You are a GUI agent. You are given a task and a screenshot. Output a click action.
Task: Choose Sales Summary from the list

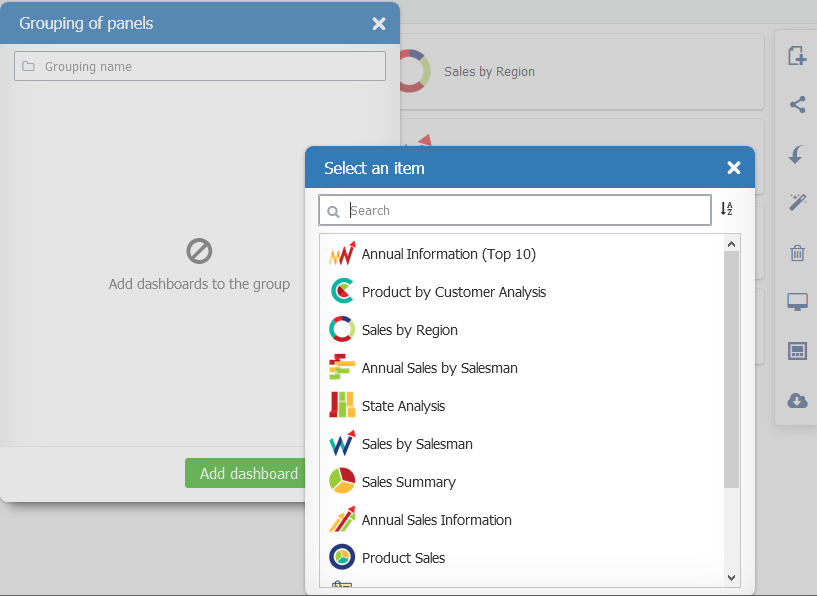click(x=408, y=482)
